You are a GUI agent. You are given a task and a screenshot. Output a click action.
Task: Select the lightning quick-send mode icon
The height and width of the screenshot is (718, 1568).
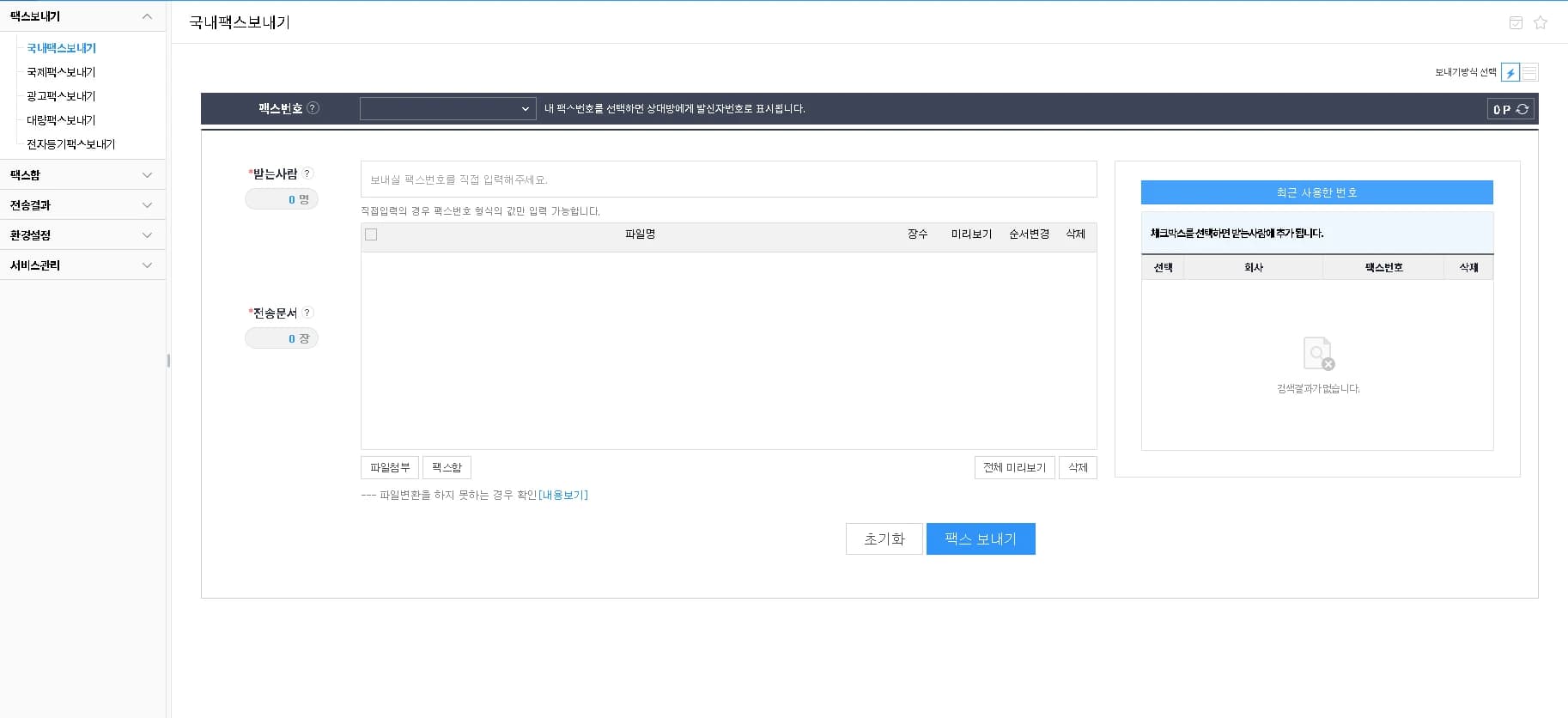[1510, 73]
